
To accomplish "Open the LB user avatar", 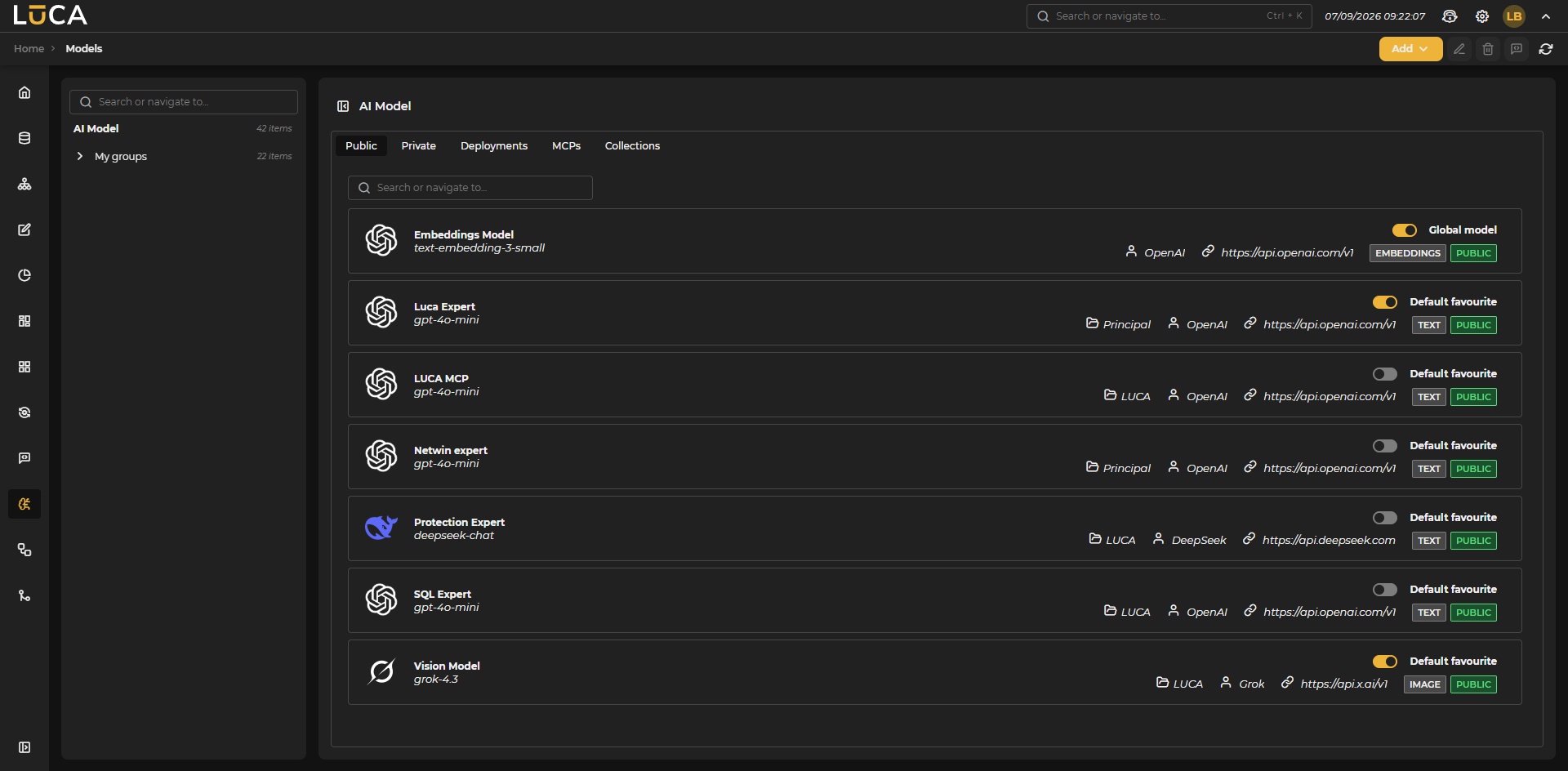I will pos(1514,16).
